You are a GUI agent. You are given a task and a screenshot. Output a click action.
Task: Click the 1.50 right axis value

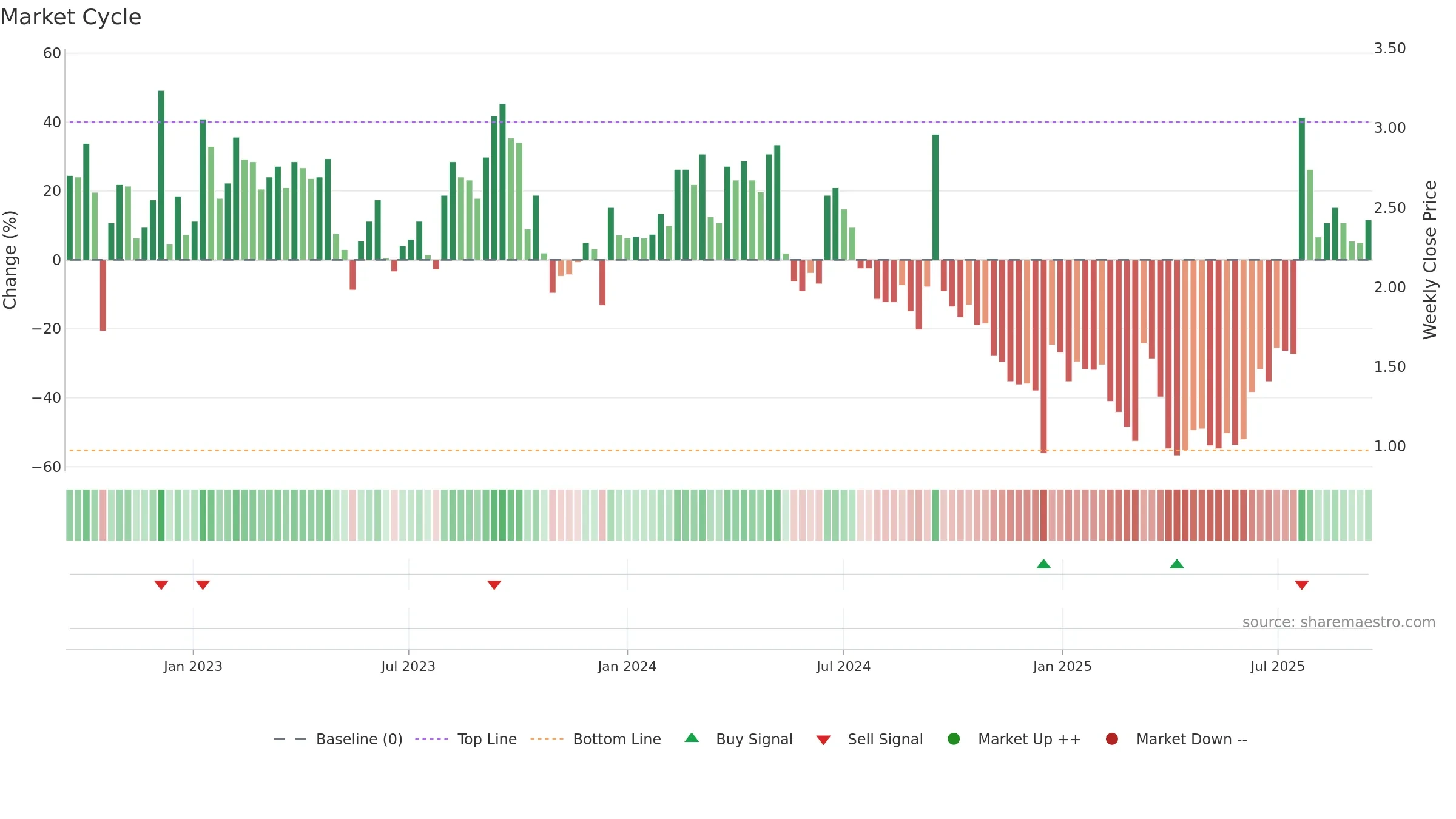pyautogui.click(x=1390, y=367)
